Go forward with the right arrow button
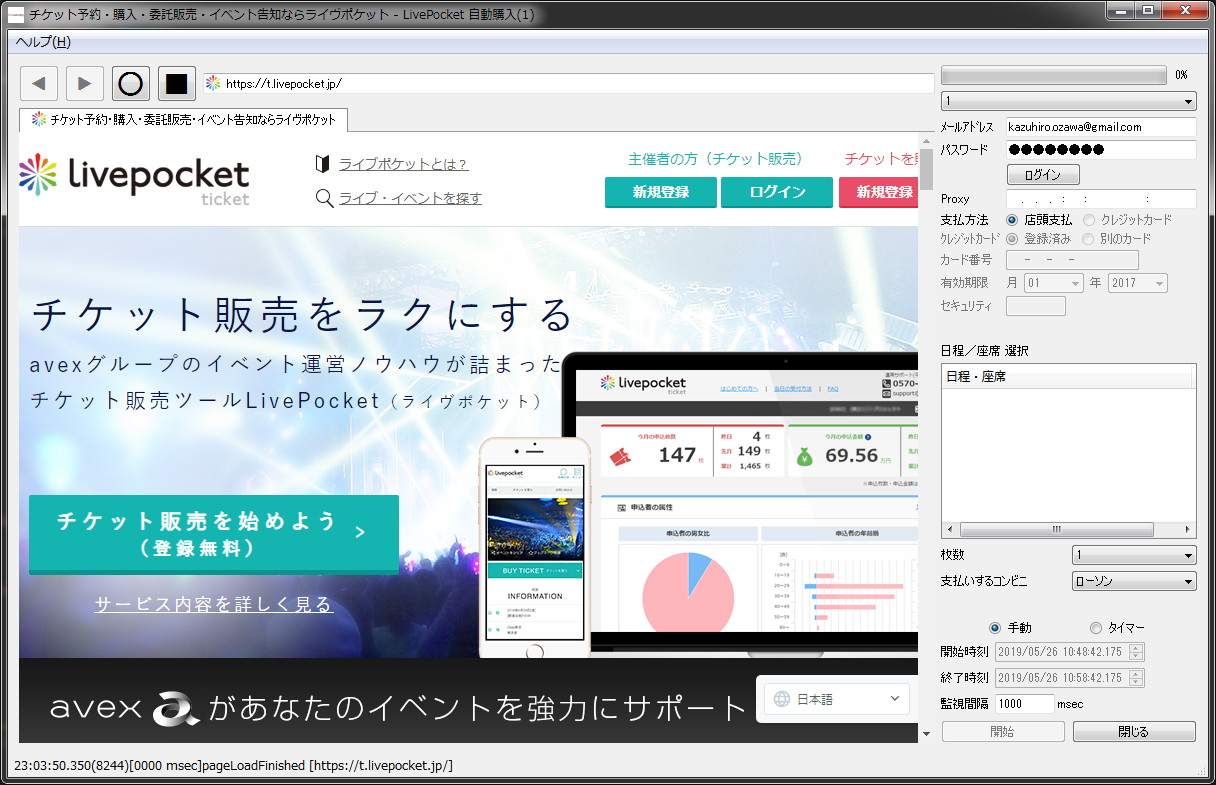Viewport: 1216px width, 785px height. pos(85,83)
